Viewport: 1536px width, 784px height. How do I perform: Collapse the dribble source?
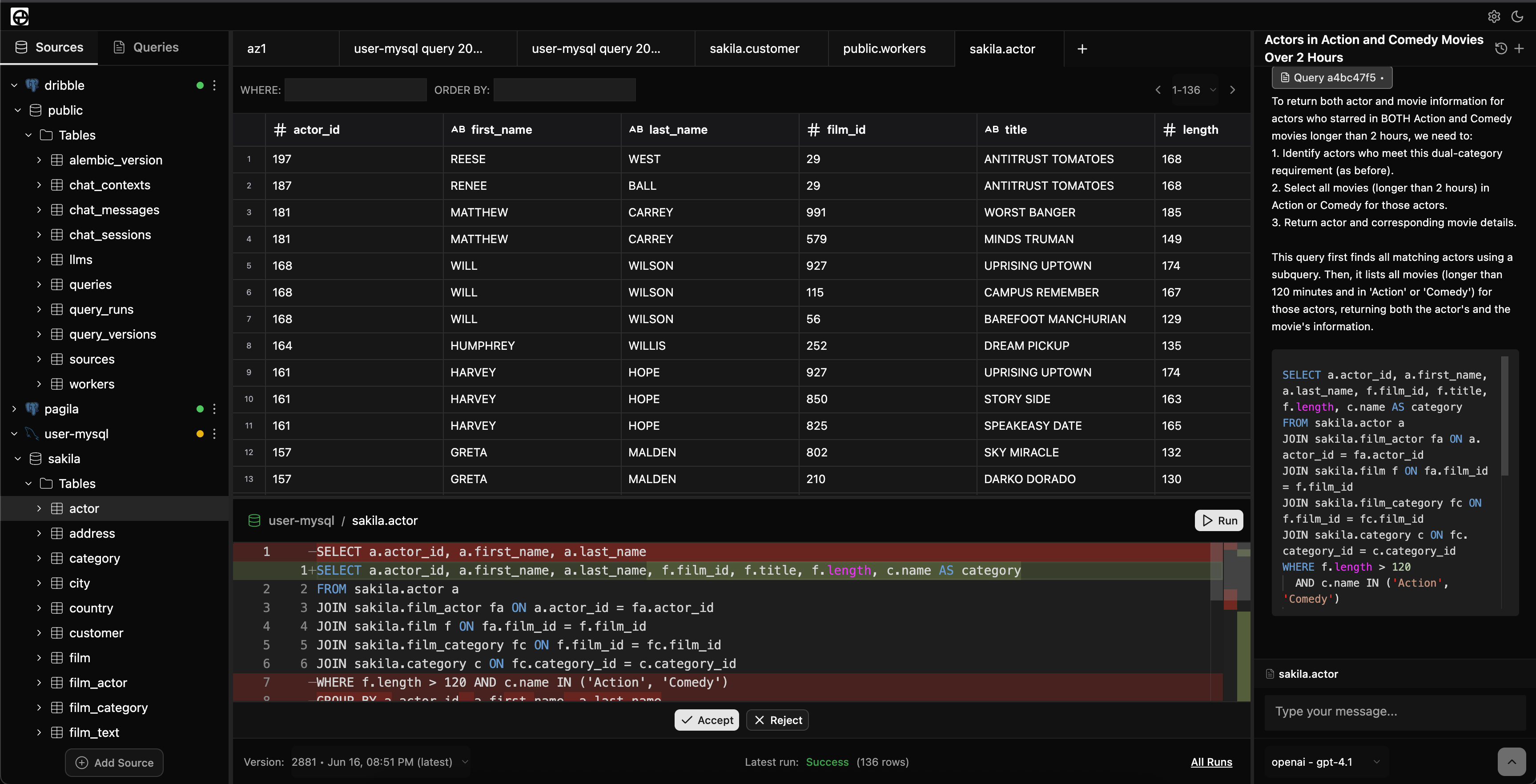(x=14, y=85)
